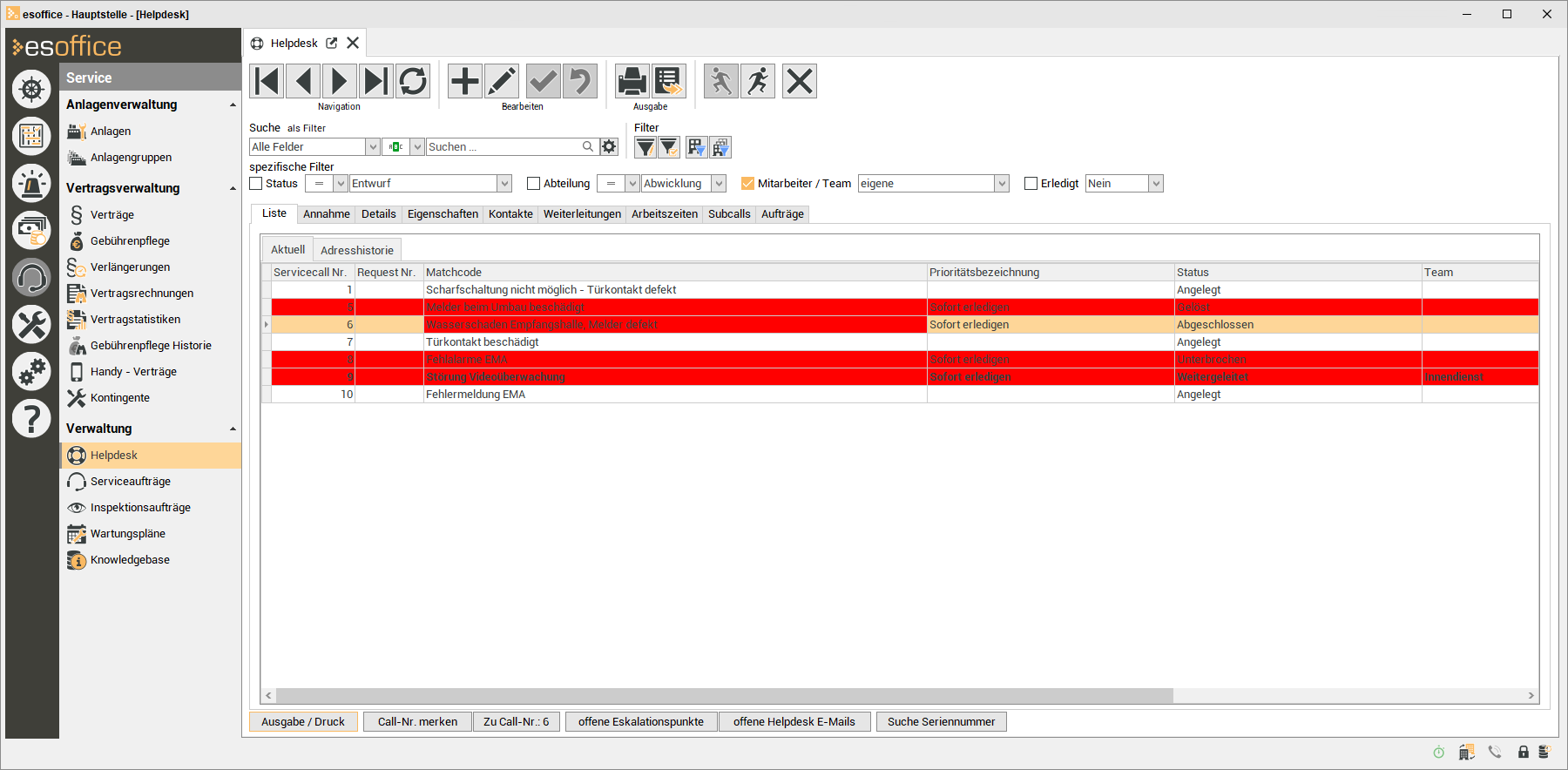1568x770 pixels.
Task: Open the Alle Felder search dropdown
Action: point(372,147)
